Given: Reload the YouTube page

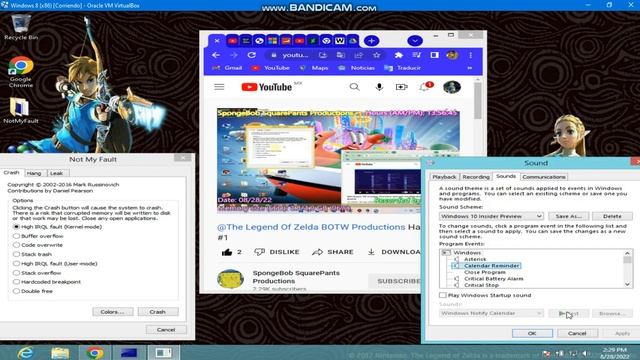Looking at the screenshot, I should (x=251, y=55).
